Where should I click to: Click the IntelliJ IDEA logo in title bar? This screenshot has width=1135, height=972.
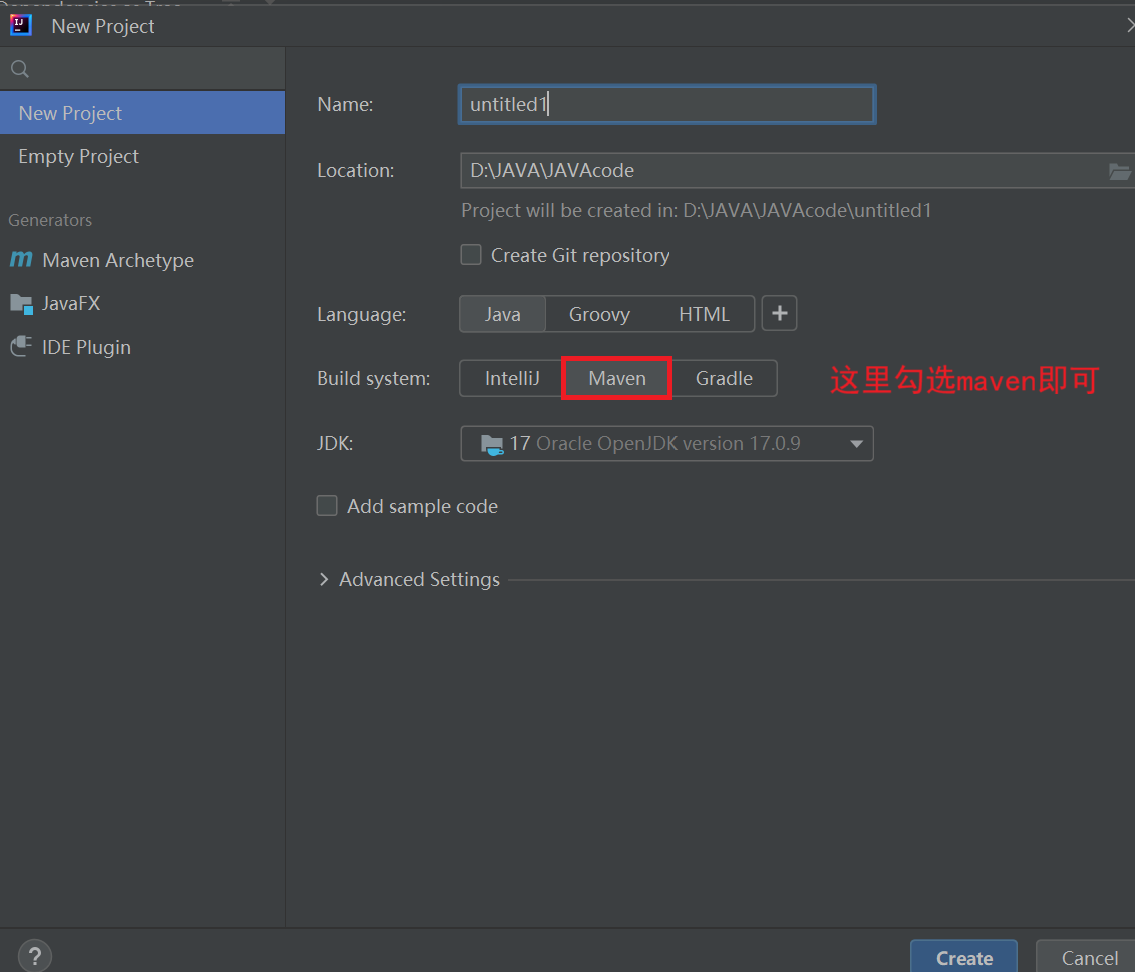tap(21, 25)
